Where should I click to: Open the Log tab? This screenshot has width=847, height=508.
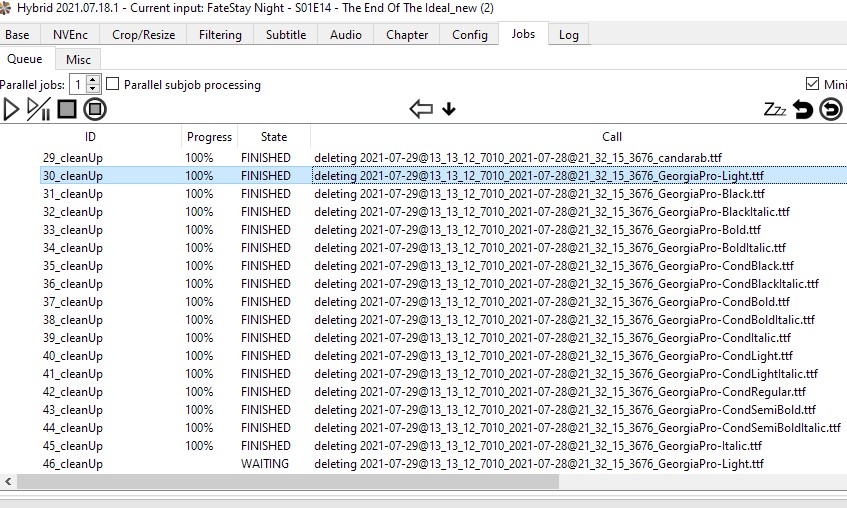click(x=568, y=34)
